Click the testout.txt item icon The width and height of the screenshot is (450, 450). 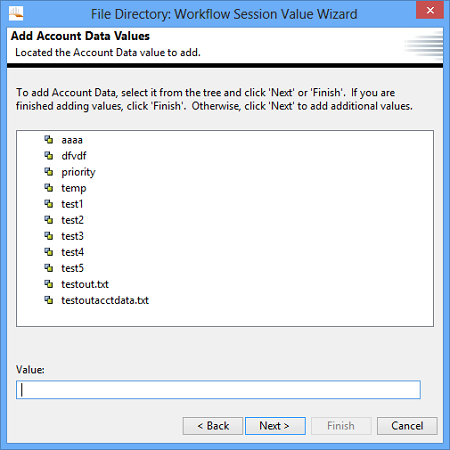pos(49,284)
